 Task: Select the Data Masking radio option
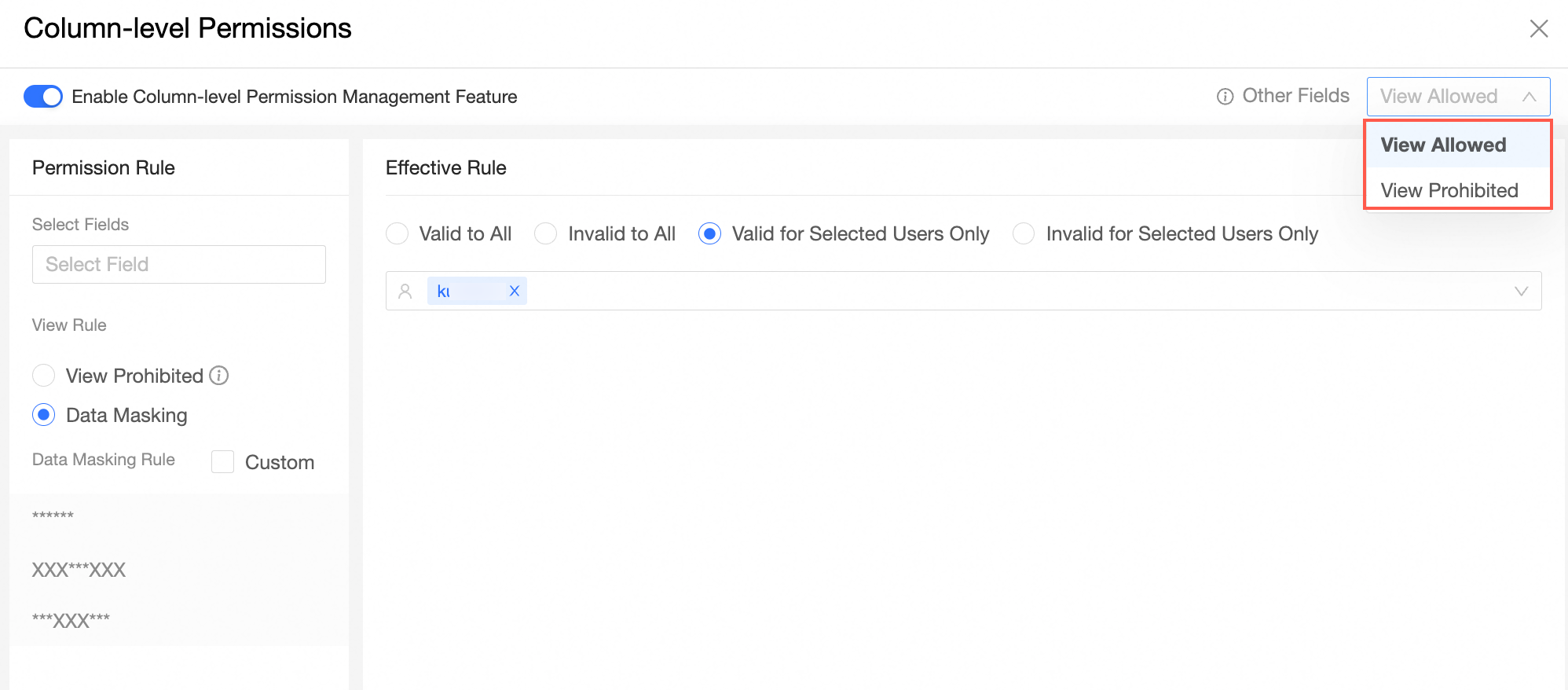click(44, 414)
